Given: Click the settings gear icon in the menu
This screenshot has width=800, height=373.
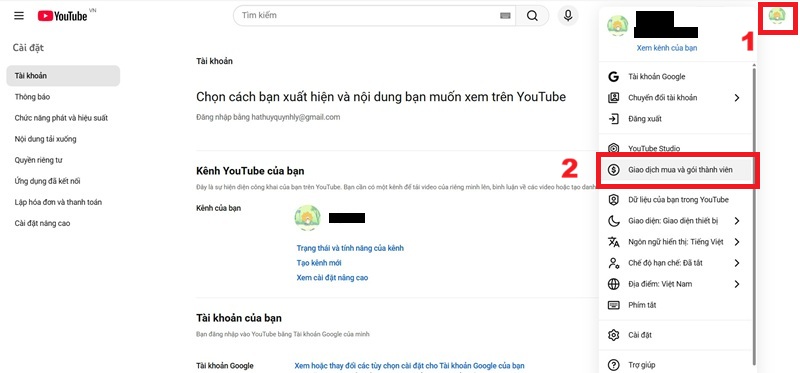Looking at the screenshot, I should click(613, 335).
